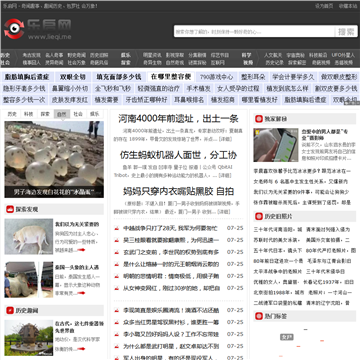The width and height of the screenshot is (360, 360).
Task: Click the red arrow after dog article summary
Action: pos(81,250)
